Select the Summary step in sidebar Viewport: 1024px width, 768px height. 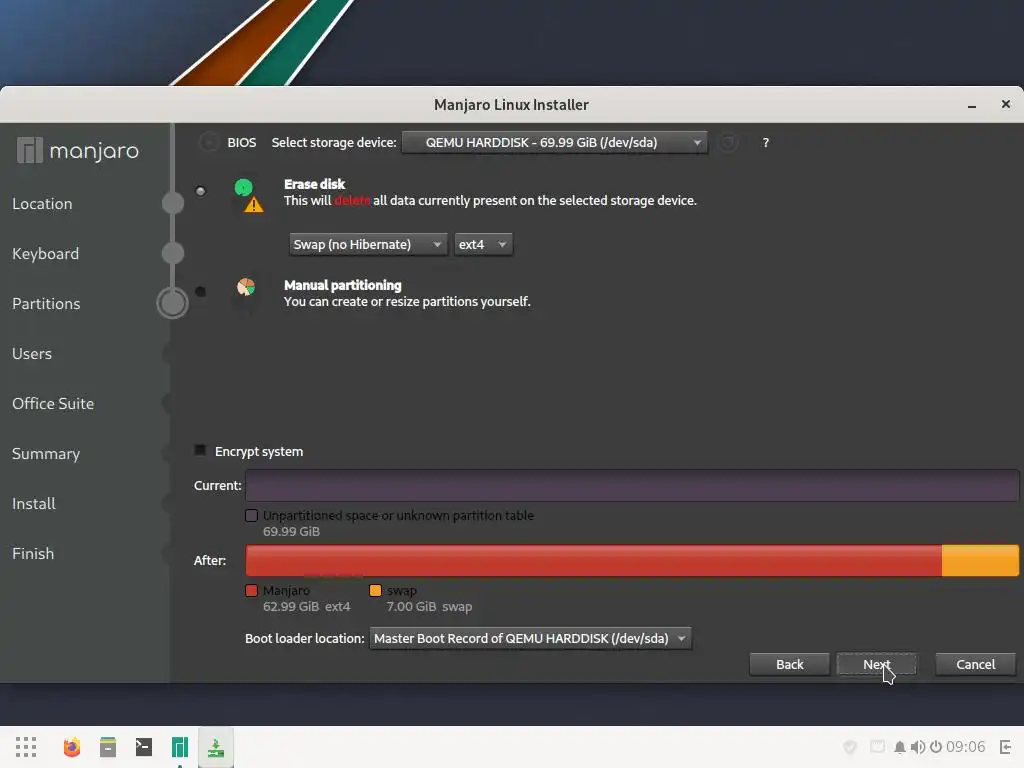click(46, 454)
